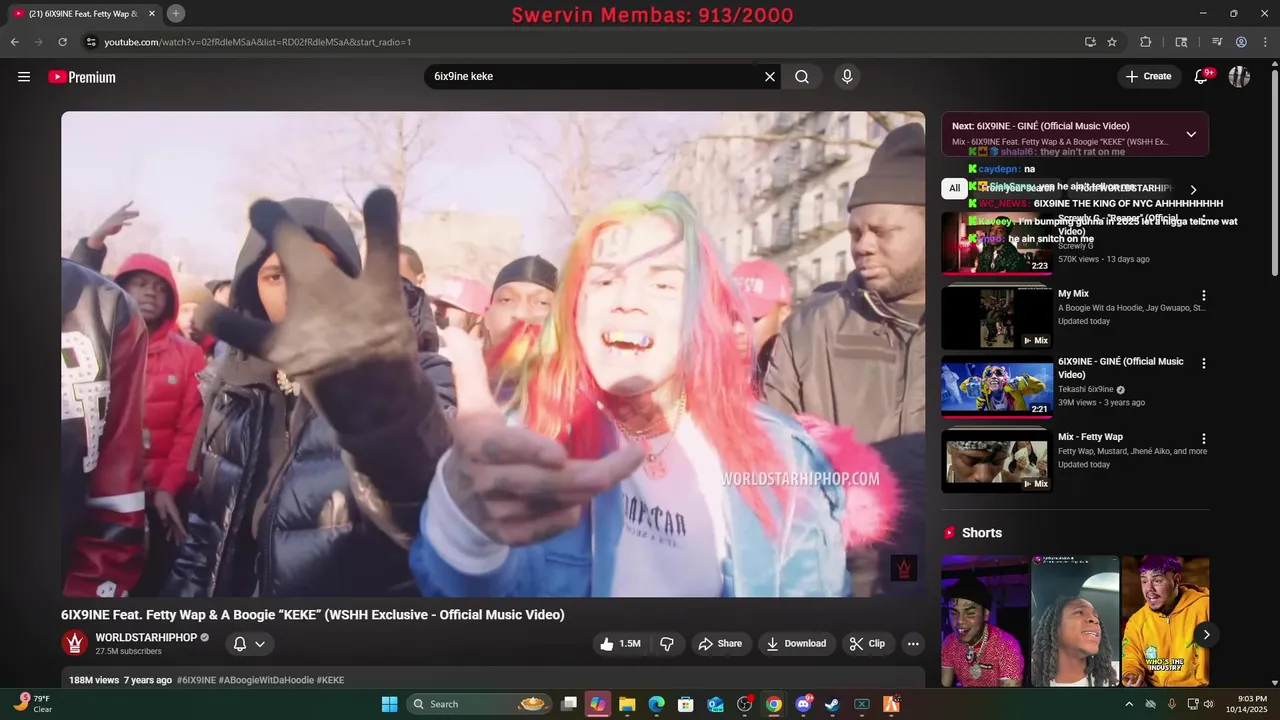Open File Explorer from the taskbar
Viewport: 1280px width, 720px height.
point(627,704)
